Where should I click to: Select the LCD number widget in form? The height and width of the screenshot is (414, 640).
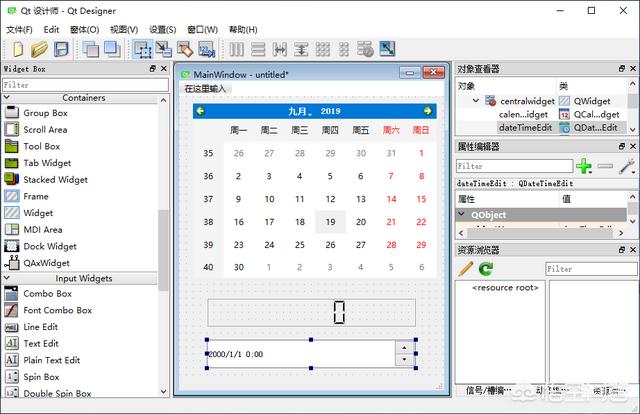(x=311, y=312)
